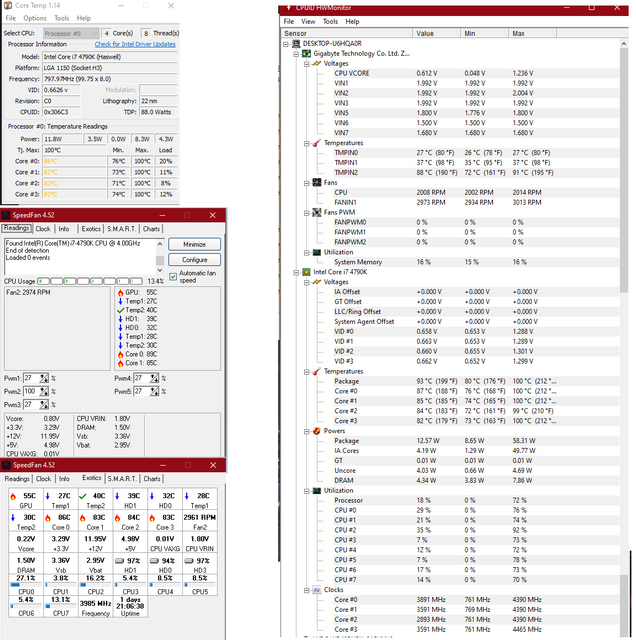Click the CPUID HWMonitor title bar icon
The width and height of the screenshot is (636, 640).
coord(288,7)
